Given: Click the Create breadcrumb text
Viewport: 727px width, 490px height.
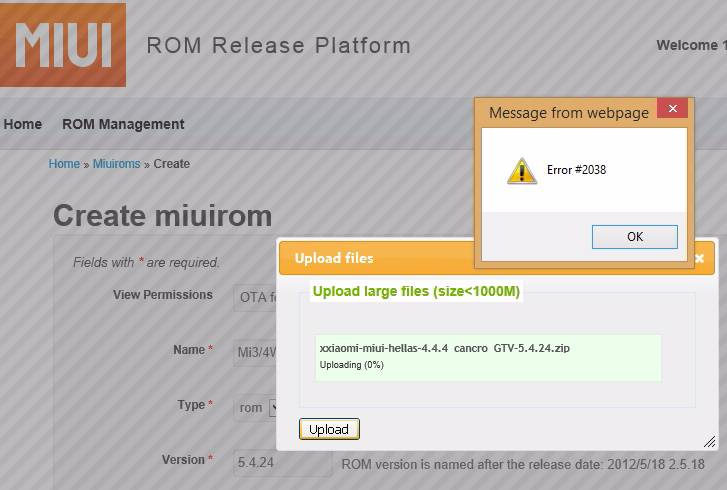Looking at the screenshot, I should tap(172, 164).
